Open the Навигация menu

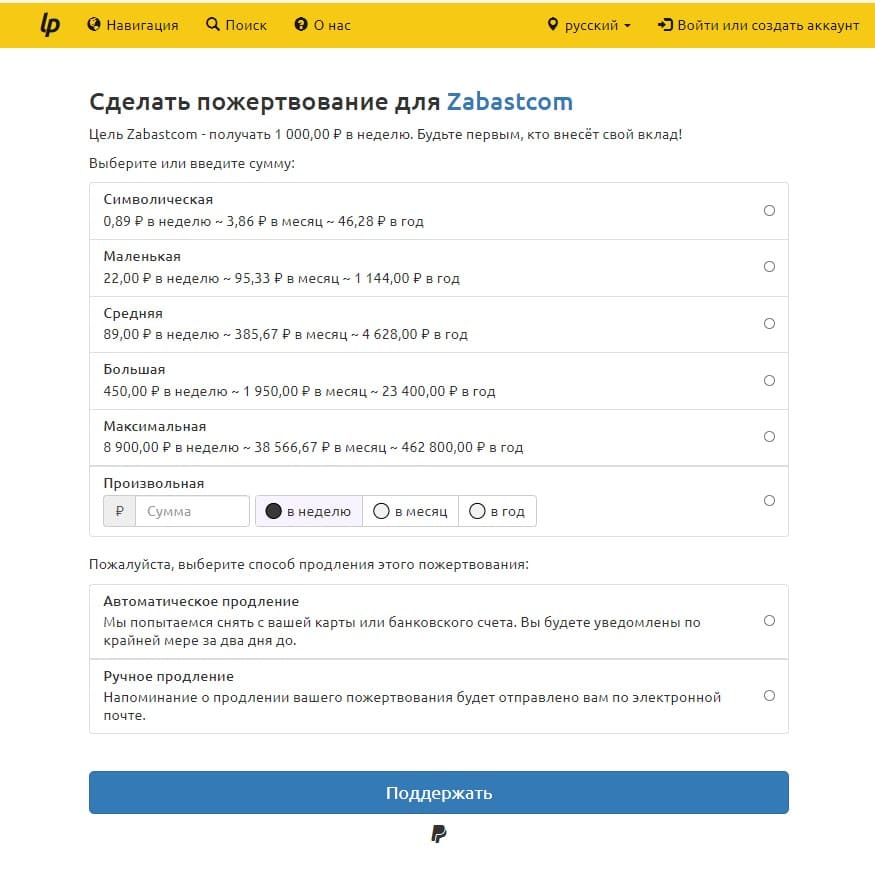[x=141, y=25]
